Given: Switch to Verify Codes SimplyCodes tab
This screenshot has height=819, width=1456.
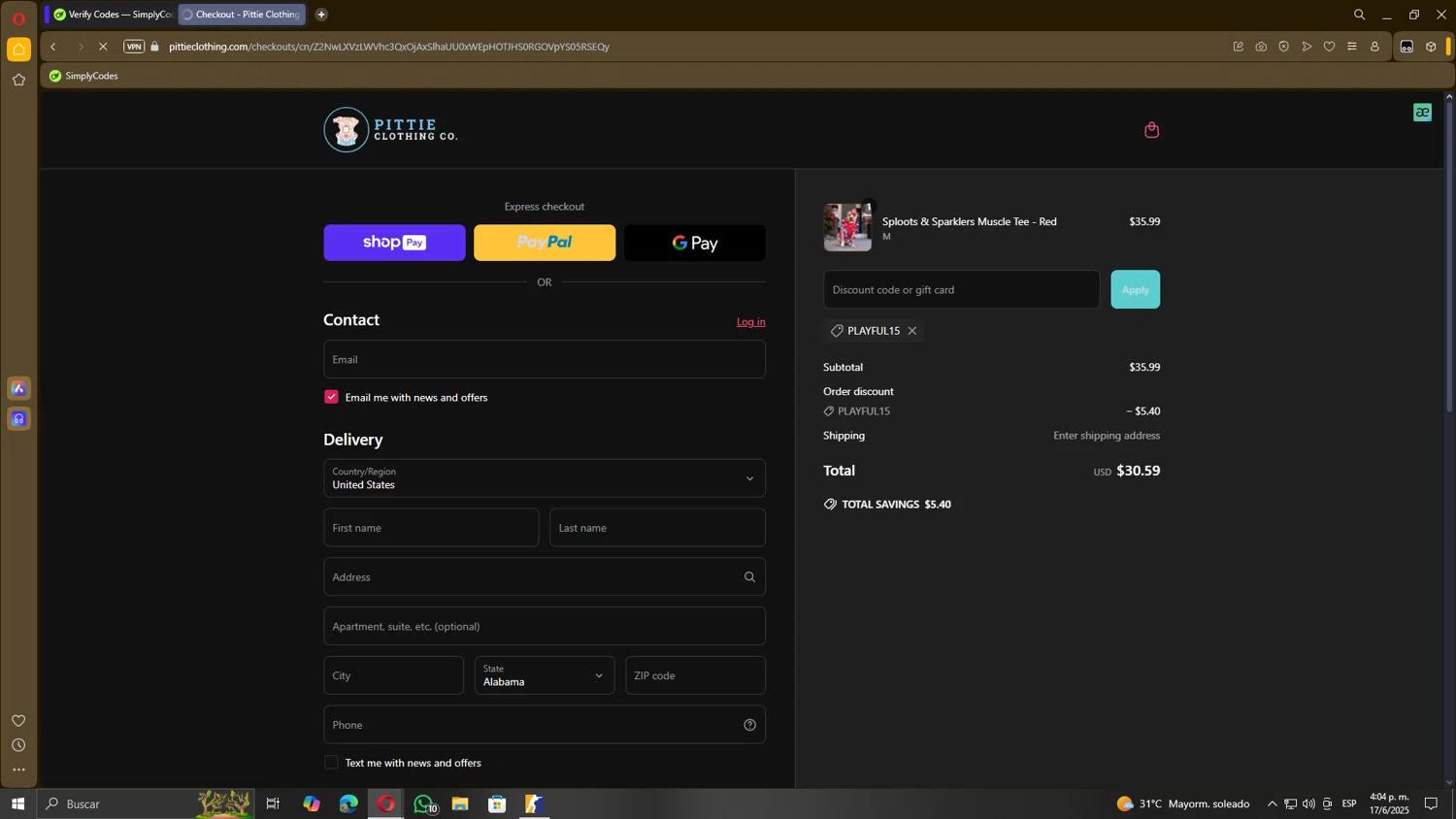Looking at the screenshot, I should click(113, 15).
